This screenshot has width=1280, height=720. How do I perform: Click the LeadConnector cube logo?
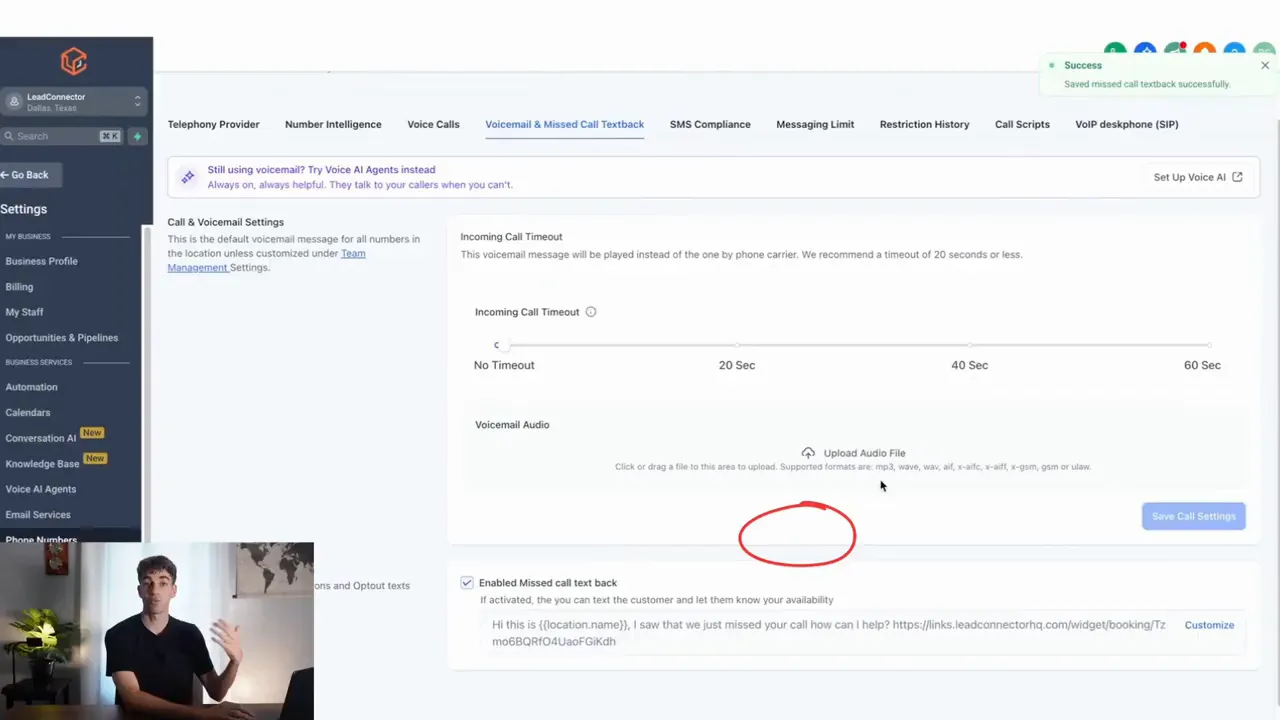click(74, 61)
